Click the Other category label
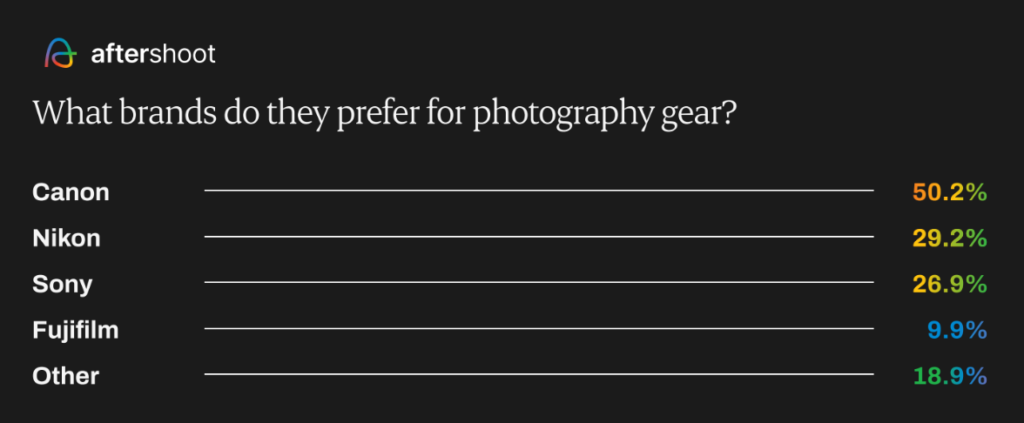The width and height of the screenshot is (1024, 423). (x=65, y=376)
